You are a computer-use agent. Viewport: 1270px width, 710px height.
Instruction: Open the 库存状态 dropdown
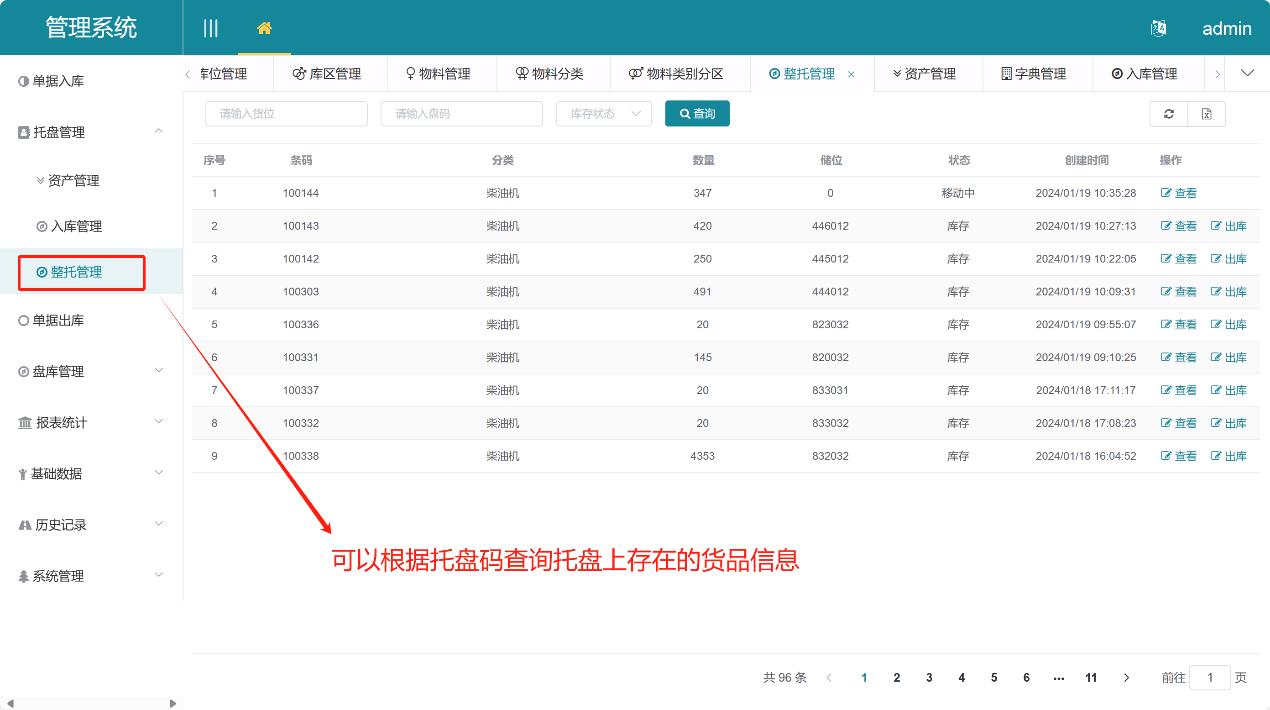click(603, 113)
